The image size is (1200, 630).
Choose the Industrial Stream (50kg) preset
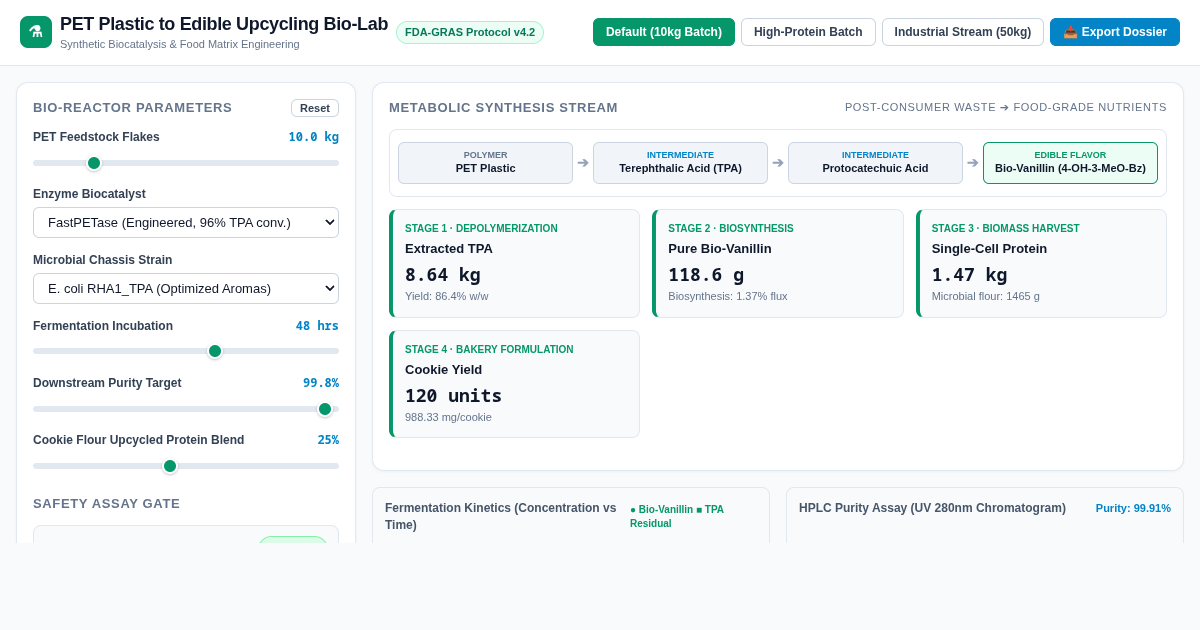coord(963,32)
